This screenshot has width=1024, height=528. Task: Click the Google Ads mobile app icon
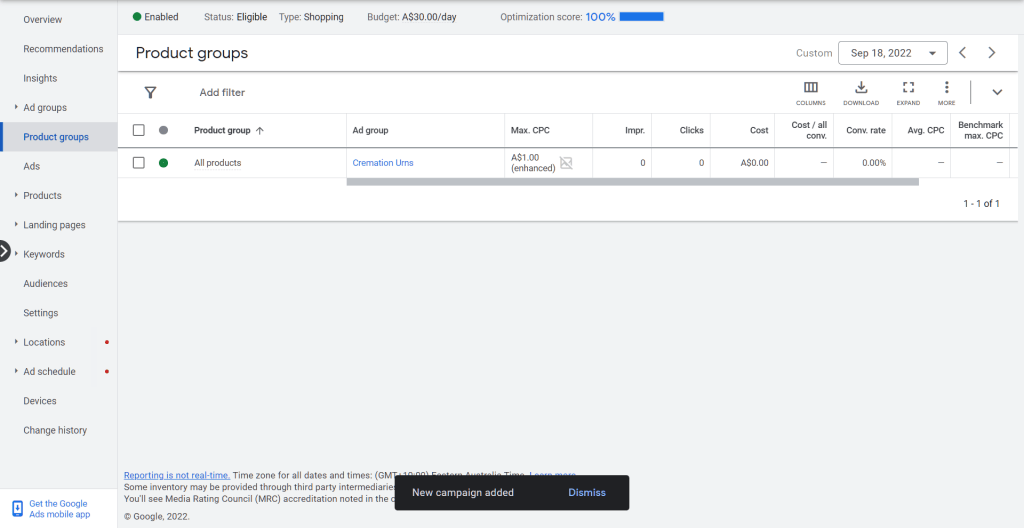coord(17,509)
